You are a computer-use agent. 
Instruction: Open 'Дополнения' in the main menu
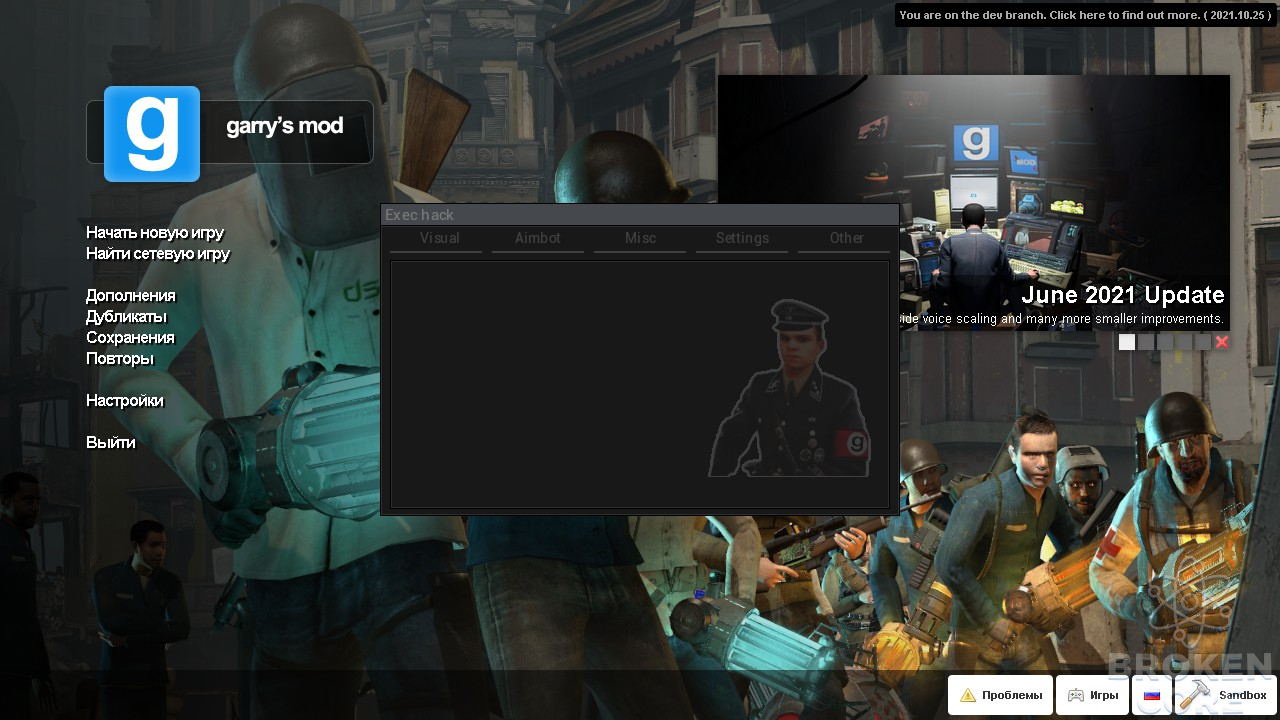click(x=131, y=296)
